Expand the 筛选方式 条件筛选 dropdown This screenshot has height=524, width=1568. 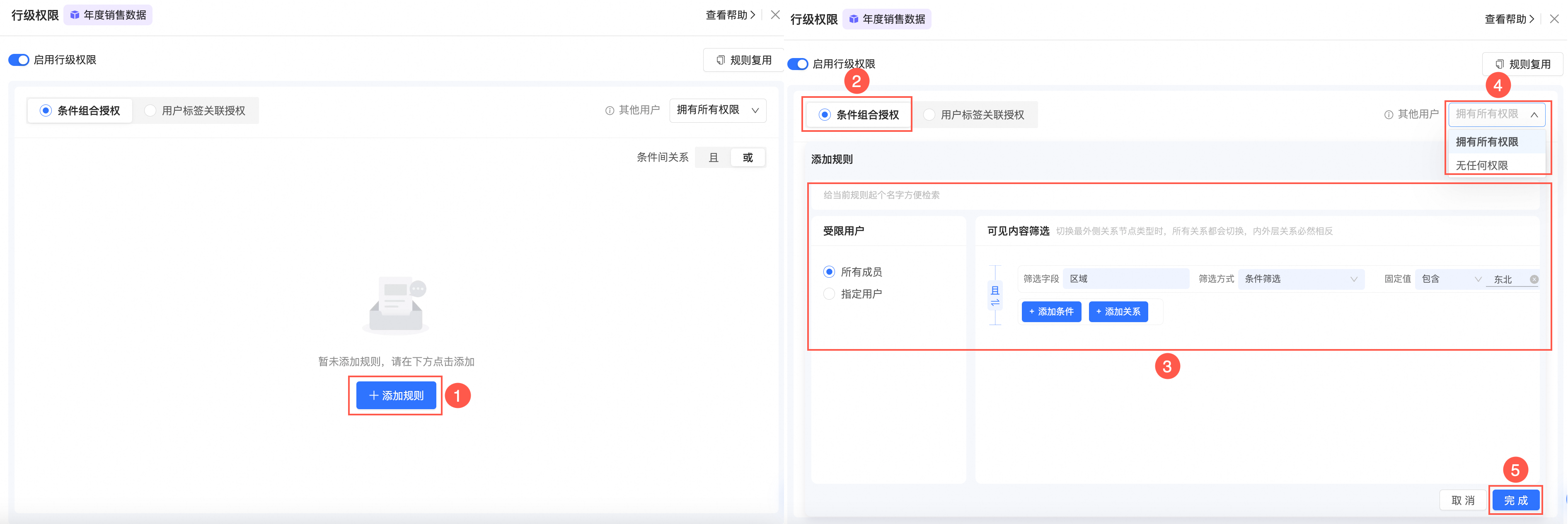[1301, 279]
